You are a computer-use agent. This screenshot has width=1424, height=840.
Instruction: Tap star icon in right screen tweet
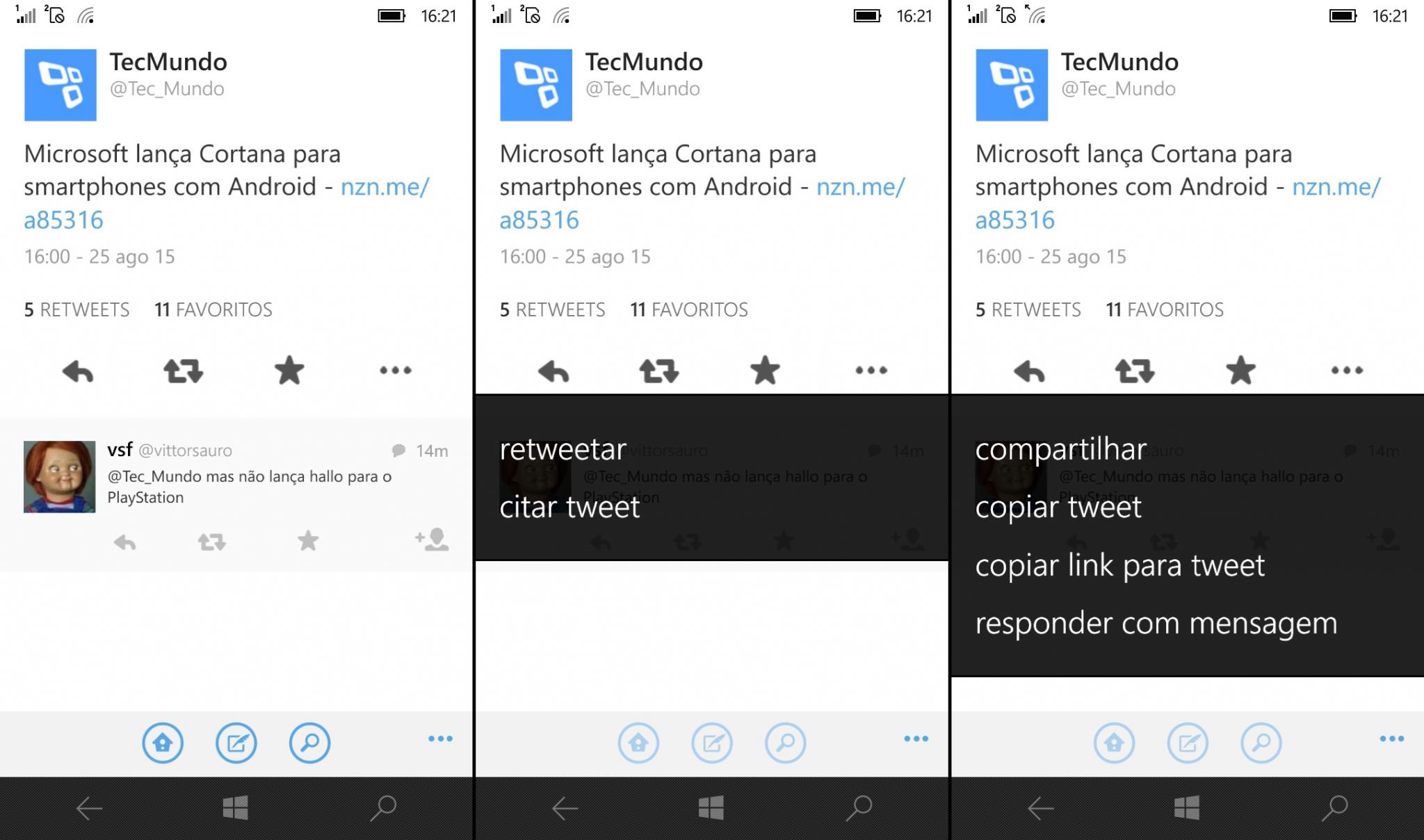click(x=1240, y=370)
